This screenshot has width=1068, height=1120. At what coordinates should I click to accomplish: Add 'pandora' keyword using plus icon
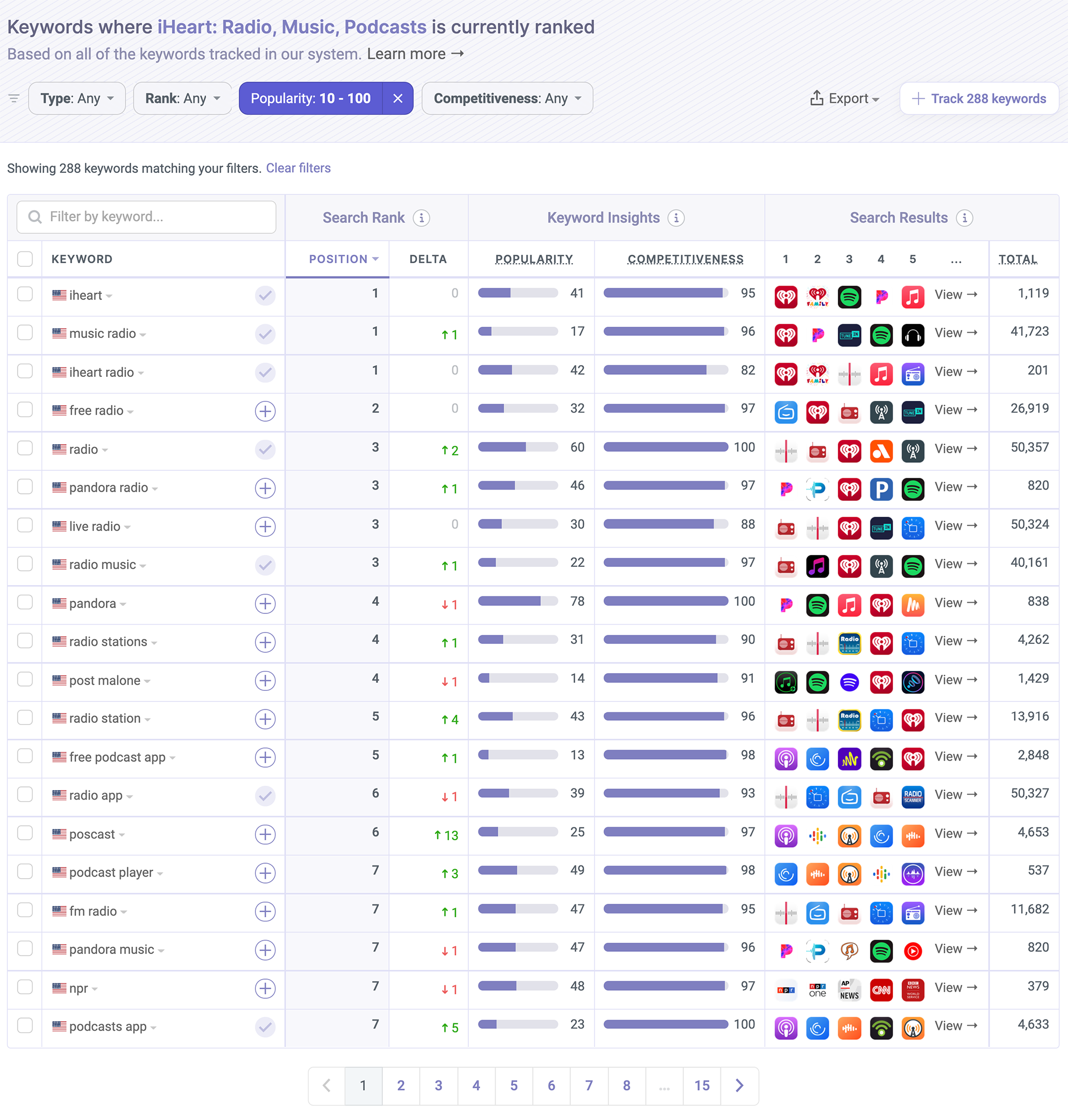click(x=265, y=603)
